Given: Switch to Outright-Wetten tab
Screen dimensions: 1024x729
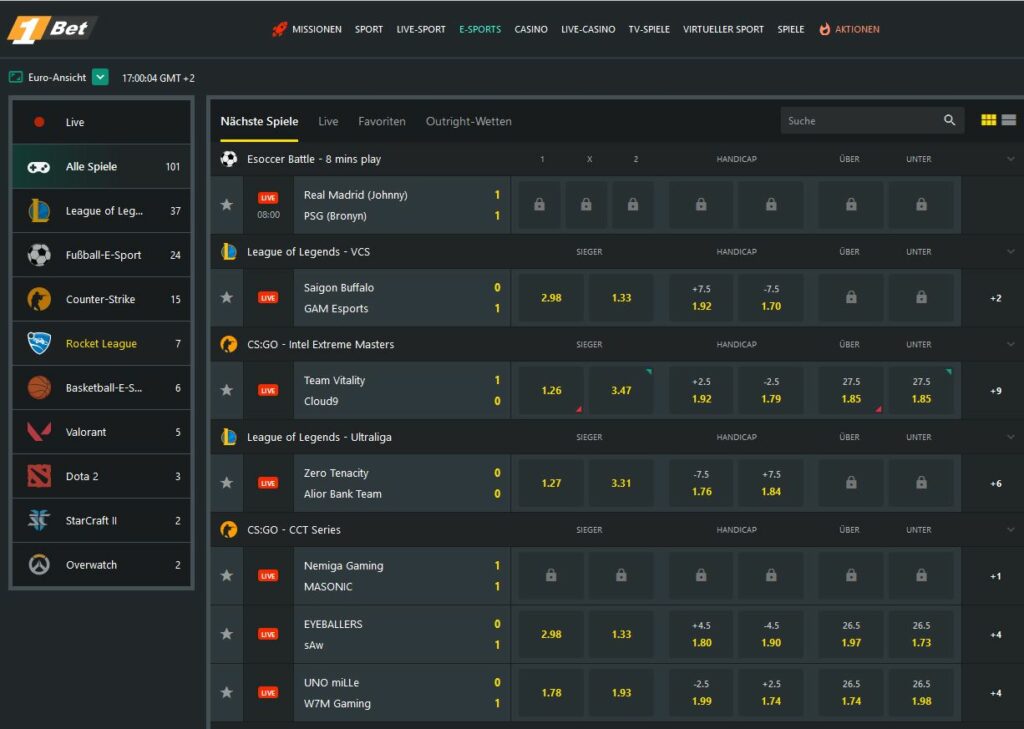Looking at the screenshot, I should click(x=468, y=122).
